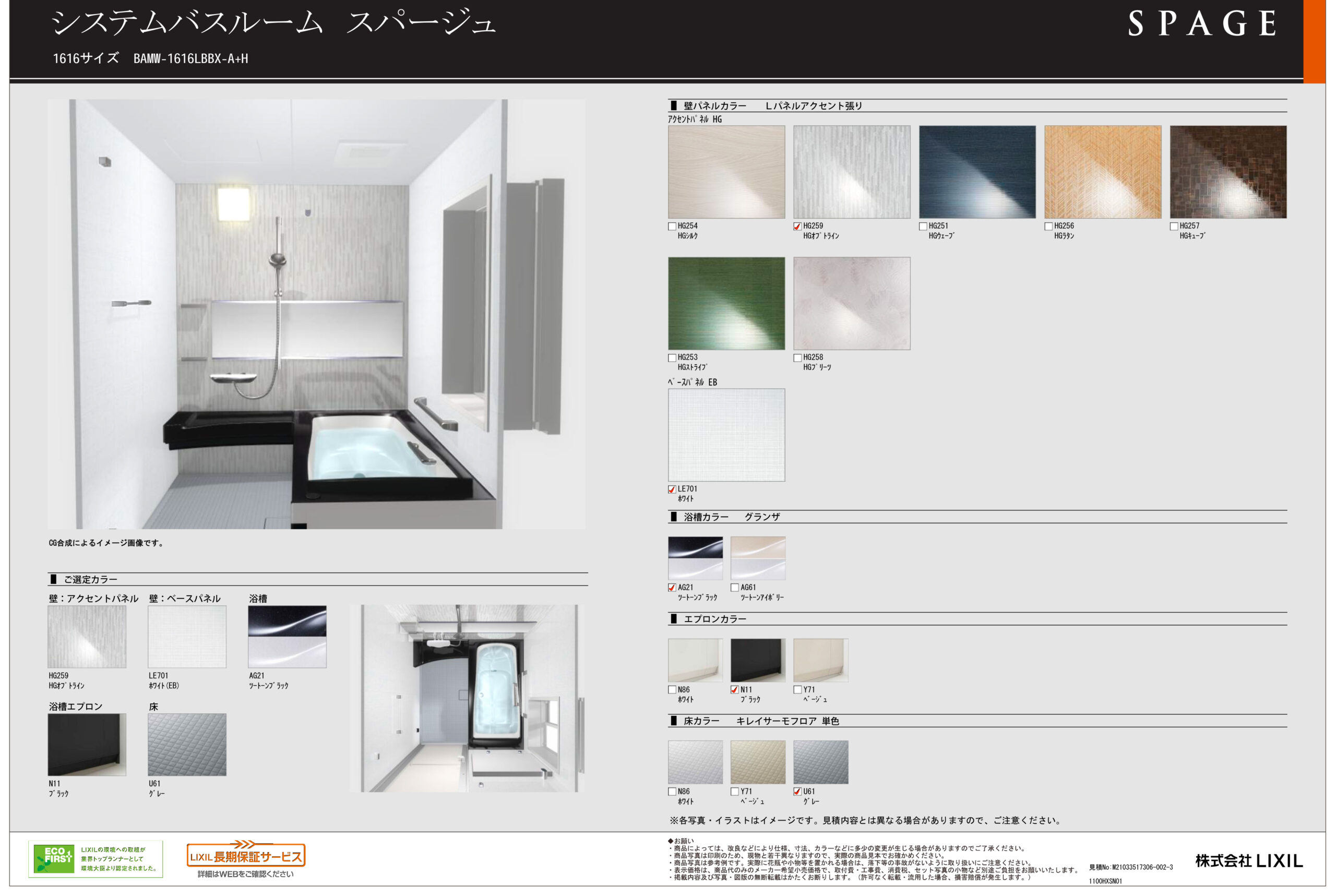Select the ご選定カラー section heading
This screenshot has width=1336, height=896.
click(x=84, y=579)
